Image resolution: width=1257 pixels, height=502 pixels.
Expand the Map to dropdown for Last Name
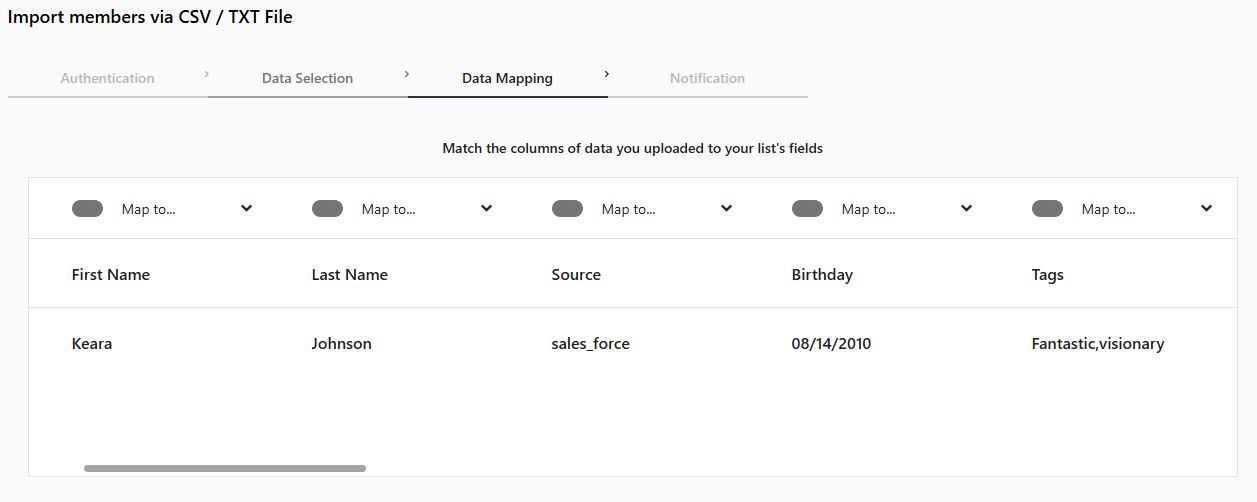(427, 209)
